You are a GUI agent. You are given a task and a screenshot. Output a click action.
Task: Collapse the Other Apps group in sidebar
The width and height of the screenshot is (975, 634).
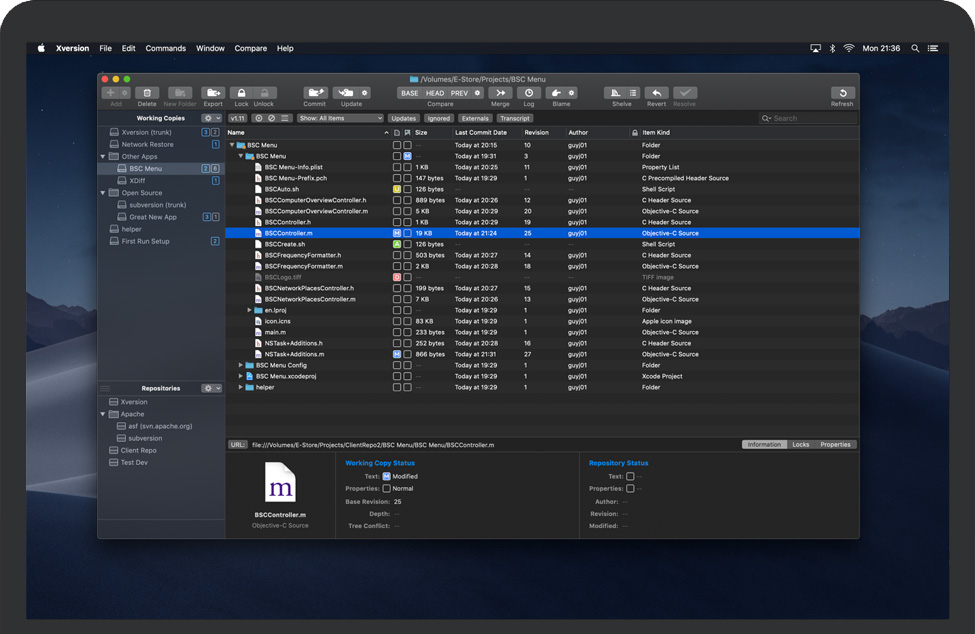click(103, 157)
